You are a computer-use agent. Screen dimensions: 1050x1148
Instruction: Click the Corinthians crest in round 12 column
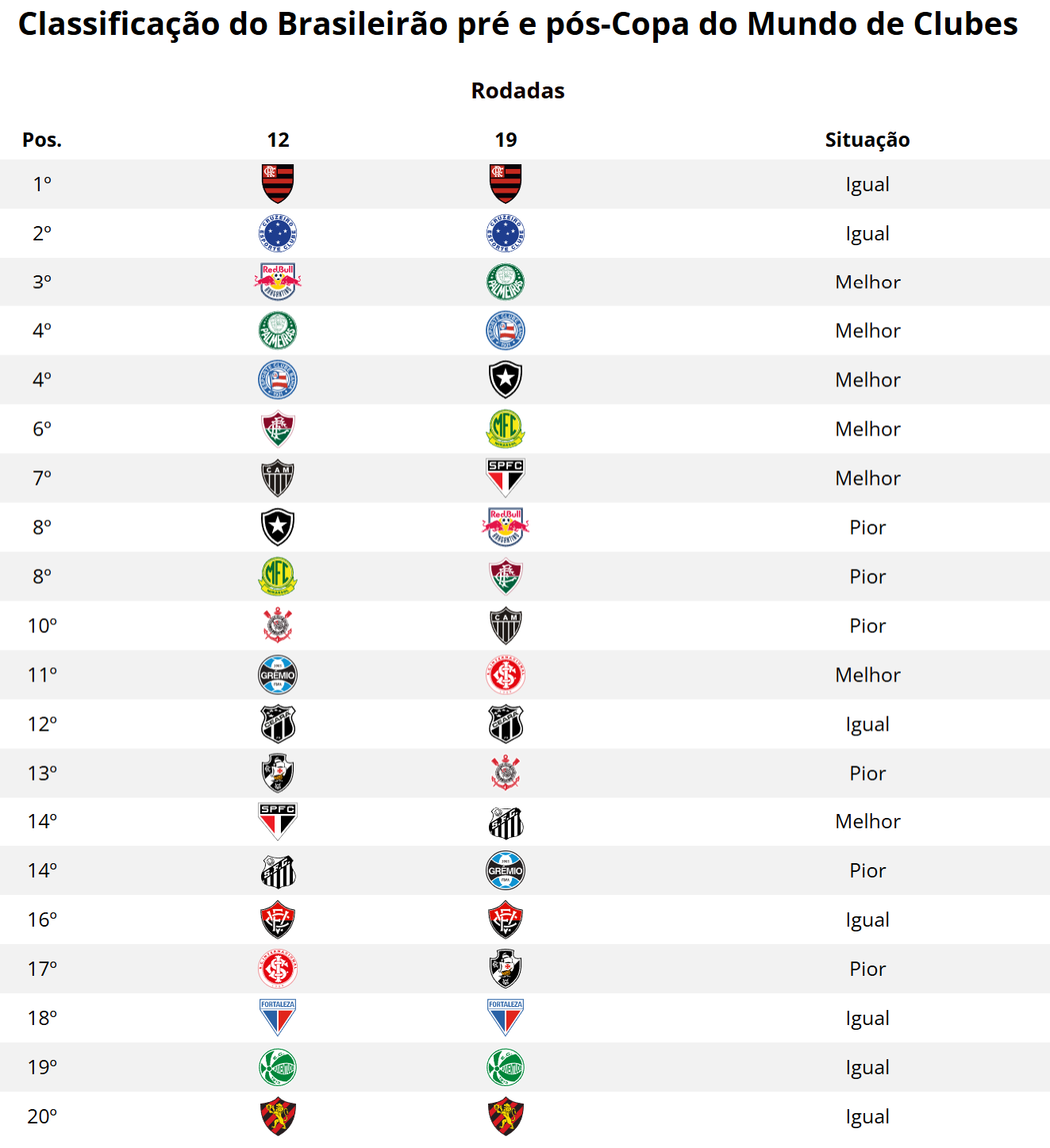[278, 626]
